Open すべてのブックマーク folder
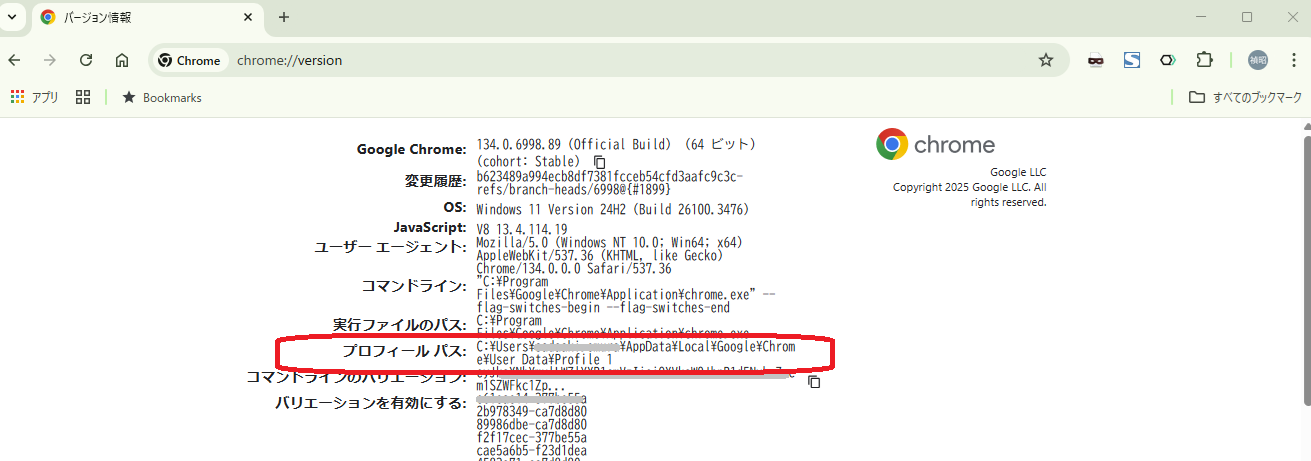Screen dimensions: 1311x461 1245,97
